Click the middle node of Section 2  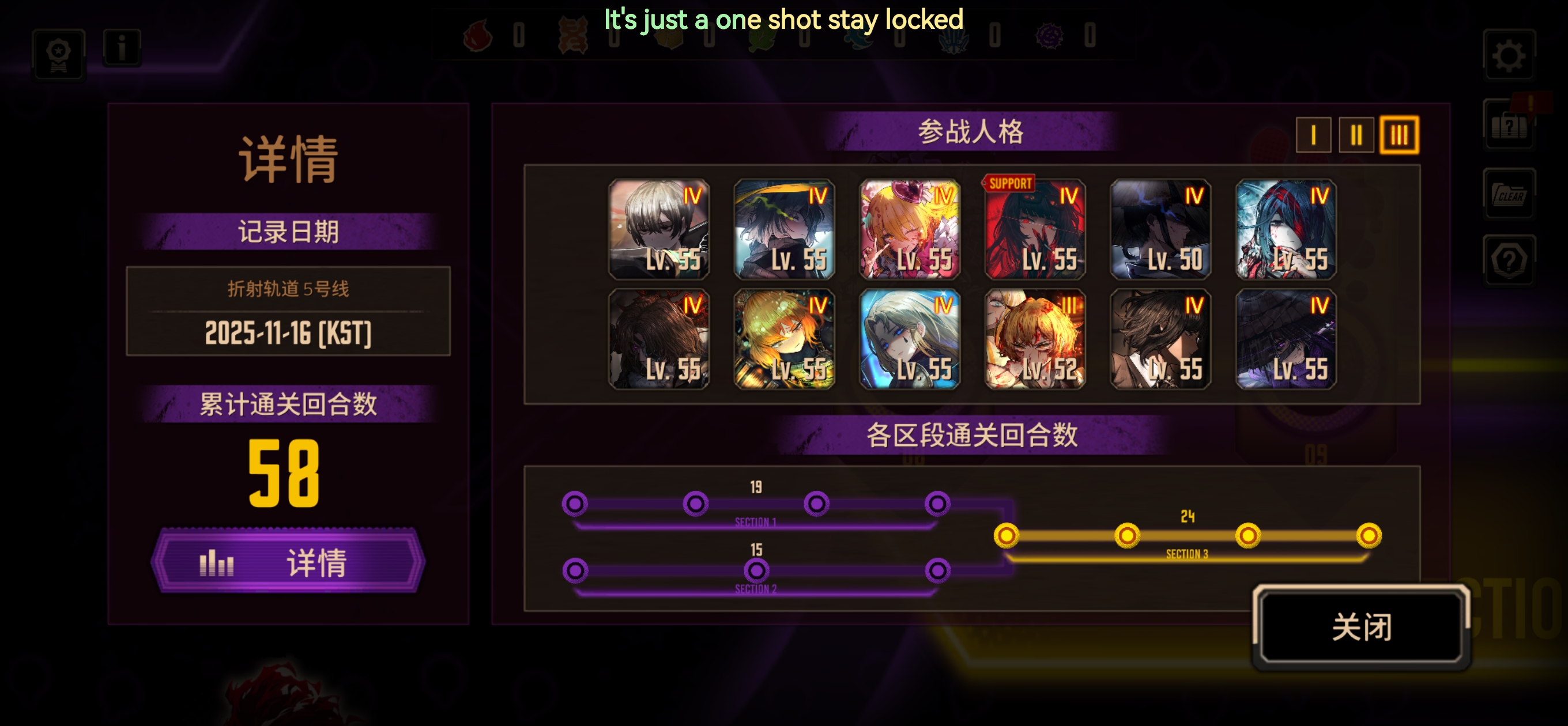click(x=756, y=570)
